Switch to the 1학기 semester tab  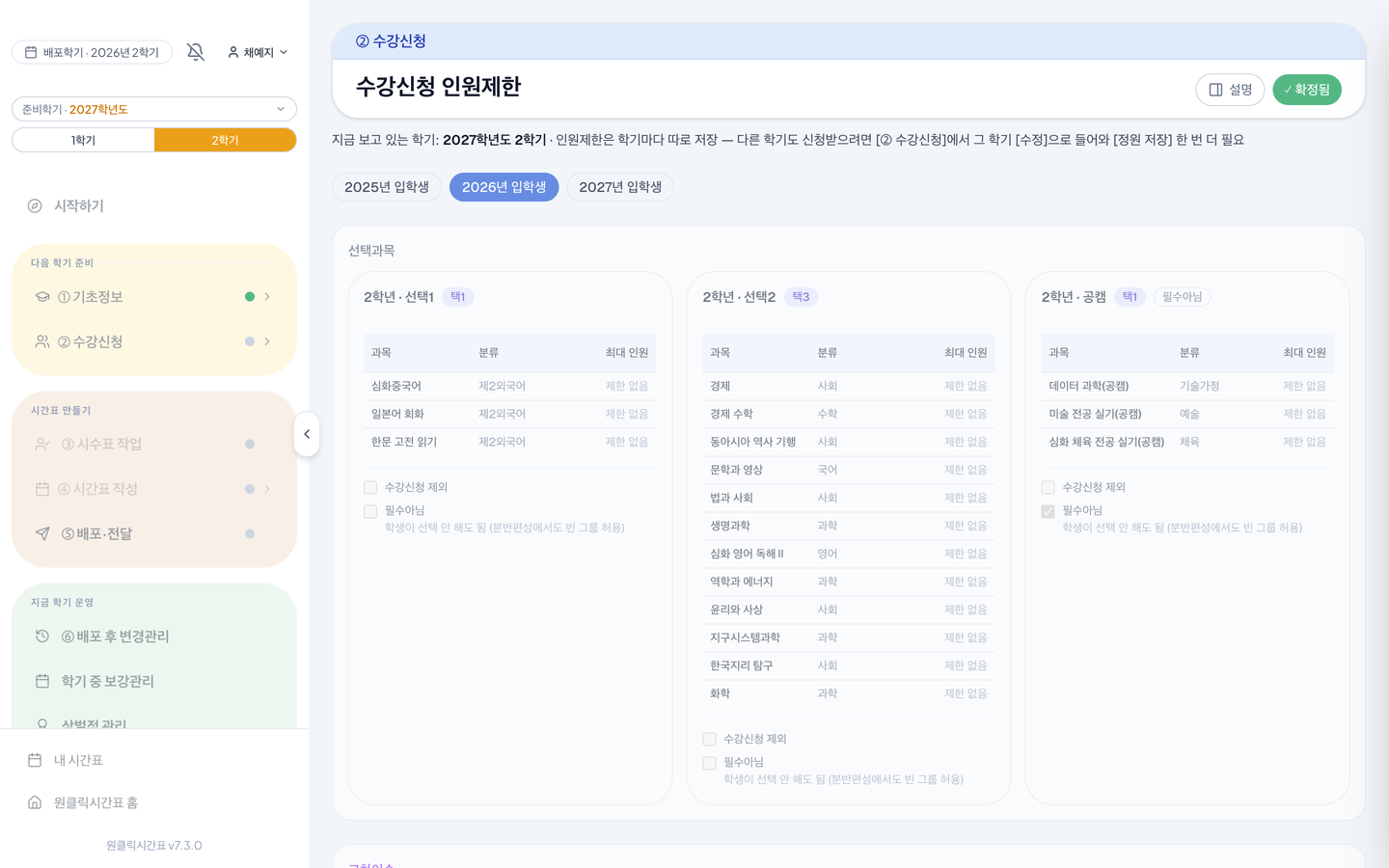click(83, 140)
